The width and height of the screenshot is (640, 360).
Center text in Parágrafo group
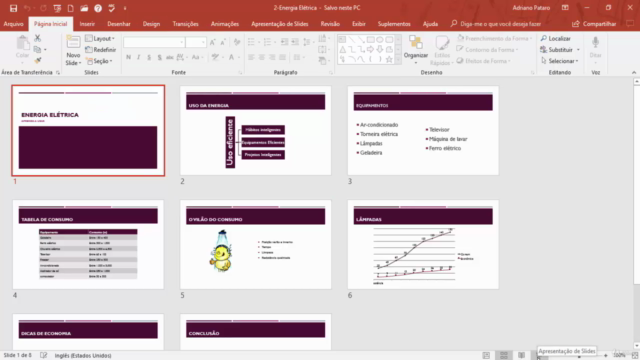click(262, 57)
